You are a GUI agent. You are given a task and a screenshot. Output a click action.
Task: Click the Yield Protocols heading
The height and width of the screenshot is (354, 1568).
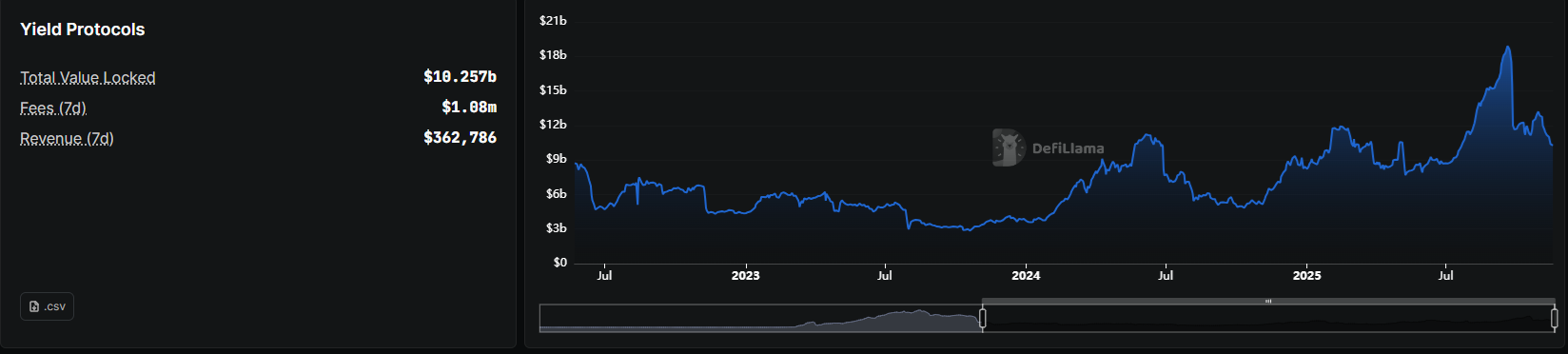tap(83, 29)
